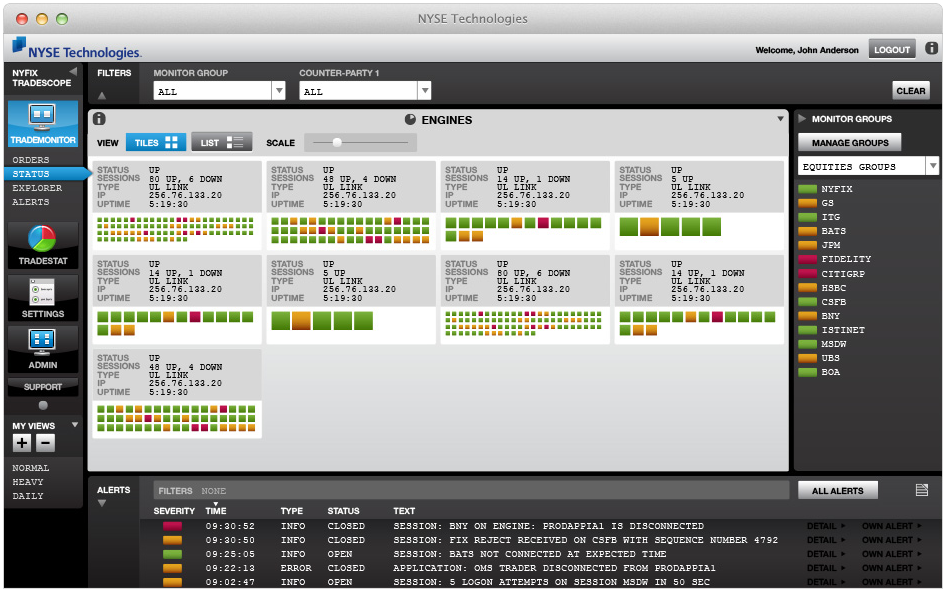Open the Settings icon in sidebar
944x590 pixels.
(43, 298)
